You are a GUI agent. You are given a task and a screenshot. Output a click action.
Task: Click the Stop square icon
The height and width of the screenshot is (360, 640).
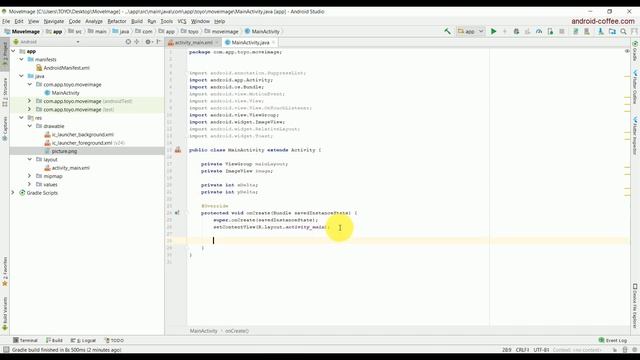[x=562, y=31]
